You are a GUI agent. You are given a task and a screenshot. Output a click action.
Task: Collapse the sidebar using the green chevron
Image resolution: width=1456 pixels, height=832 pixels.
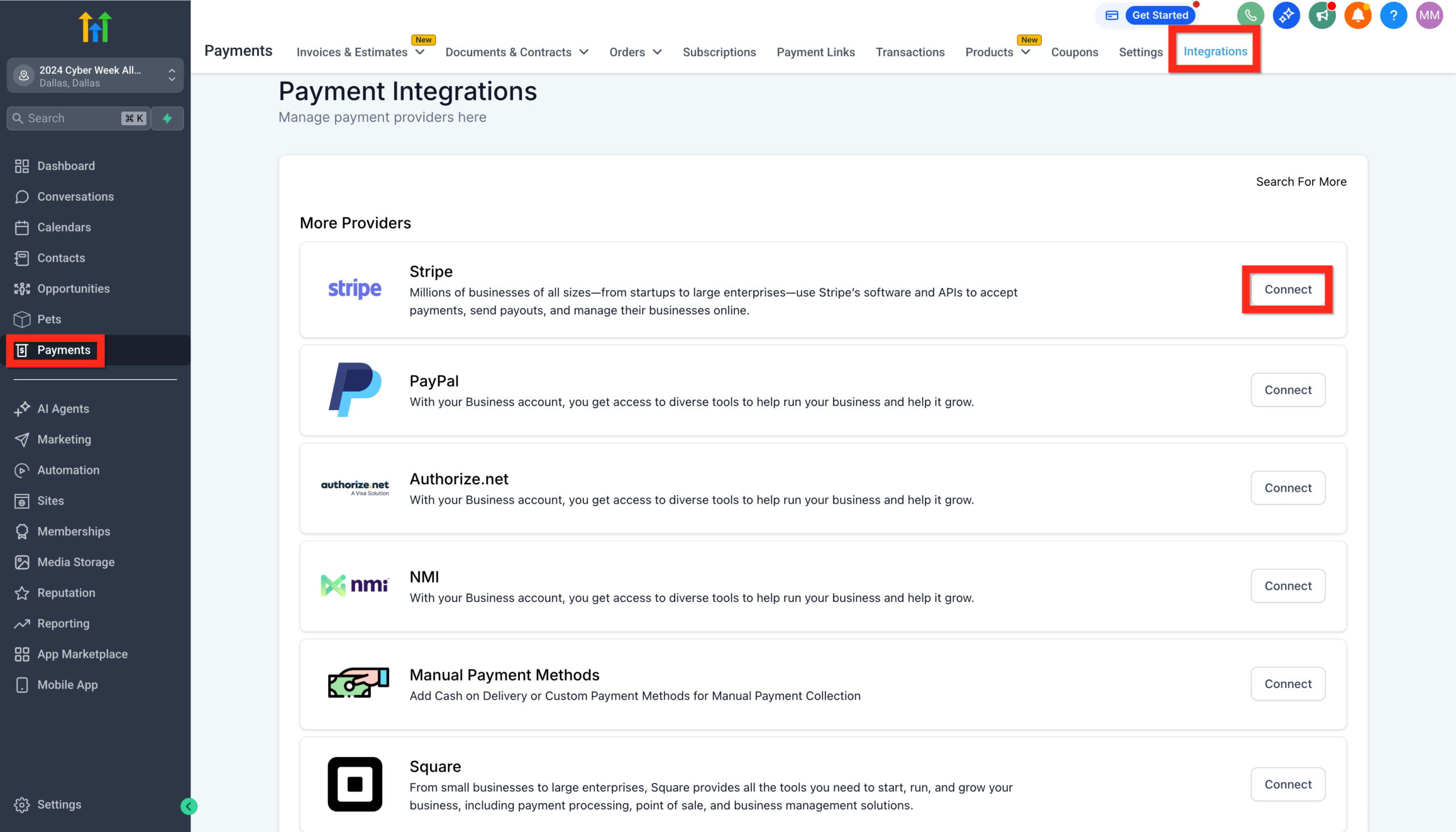point(189,806)
